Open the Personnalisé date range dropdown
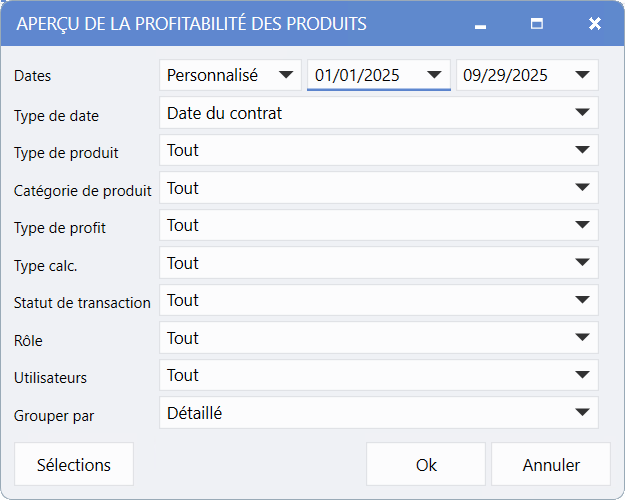Screen dimensions: 625x500 pyautogui.click(x=287, y=75)
